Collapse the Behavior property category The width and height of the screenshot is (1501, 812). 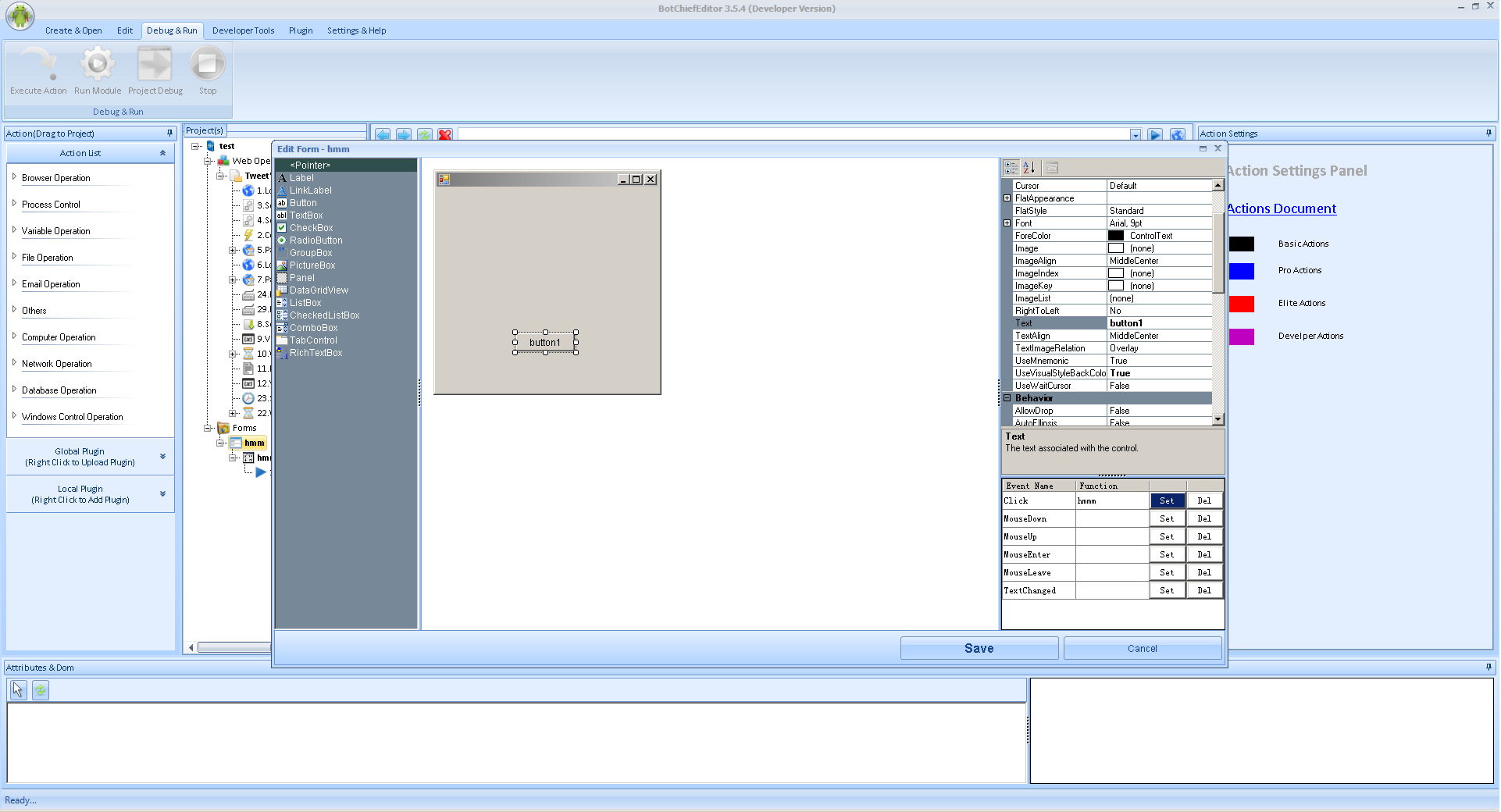click(1007, 398)
